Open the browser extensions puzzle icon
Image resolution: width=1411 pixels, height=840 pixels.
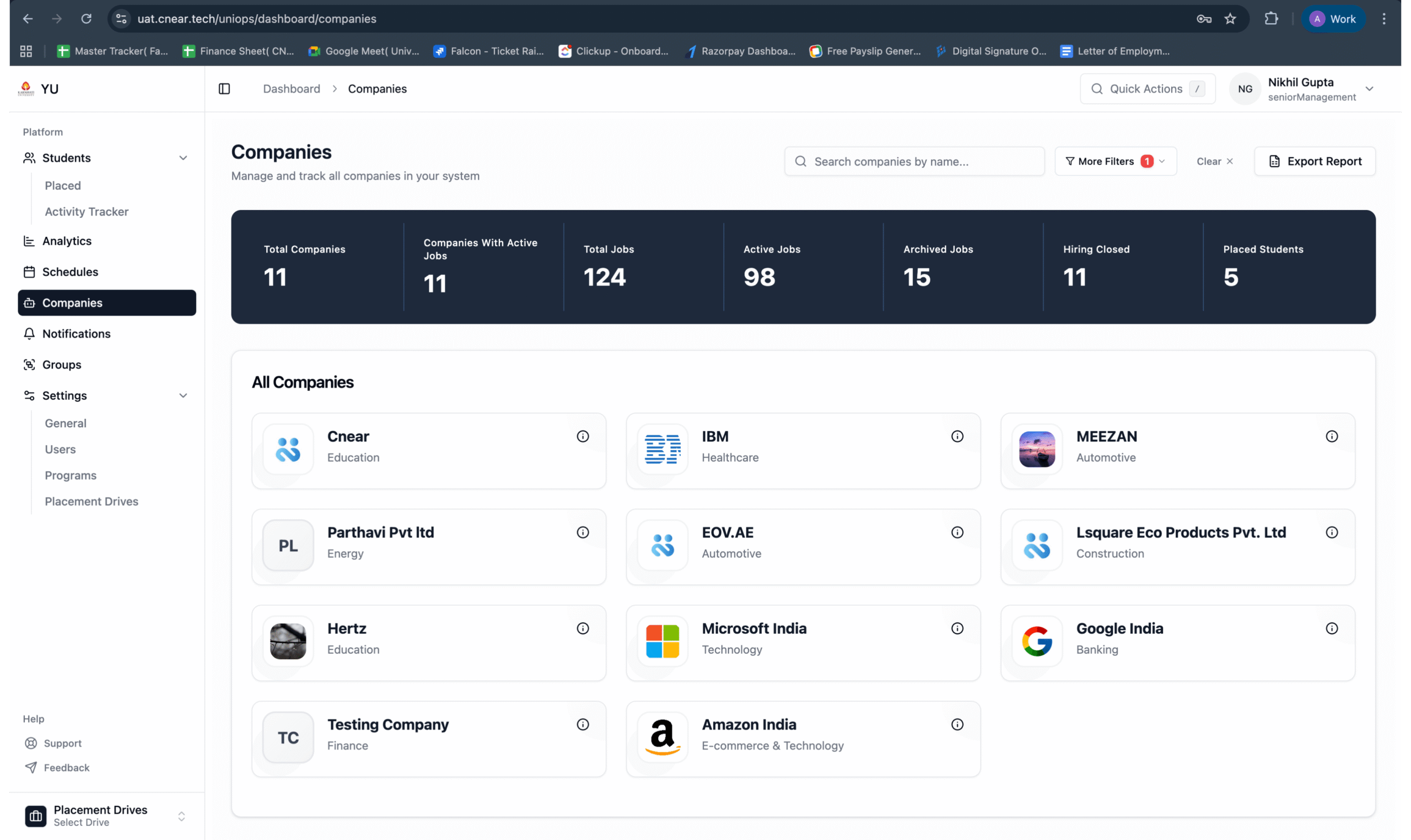tap(1270, 19)
